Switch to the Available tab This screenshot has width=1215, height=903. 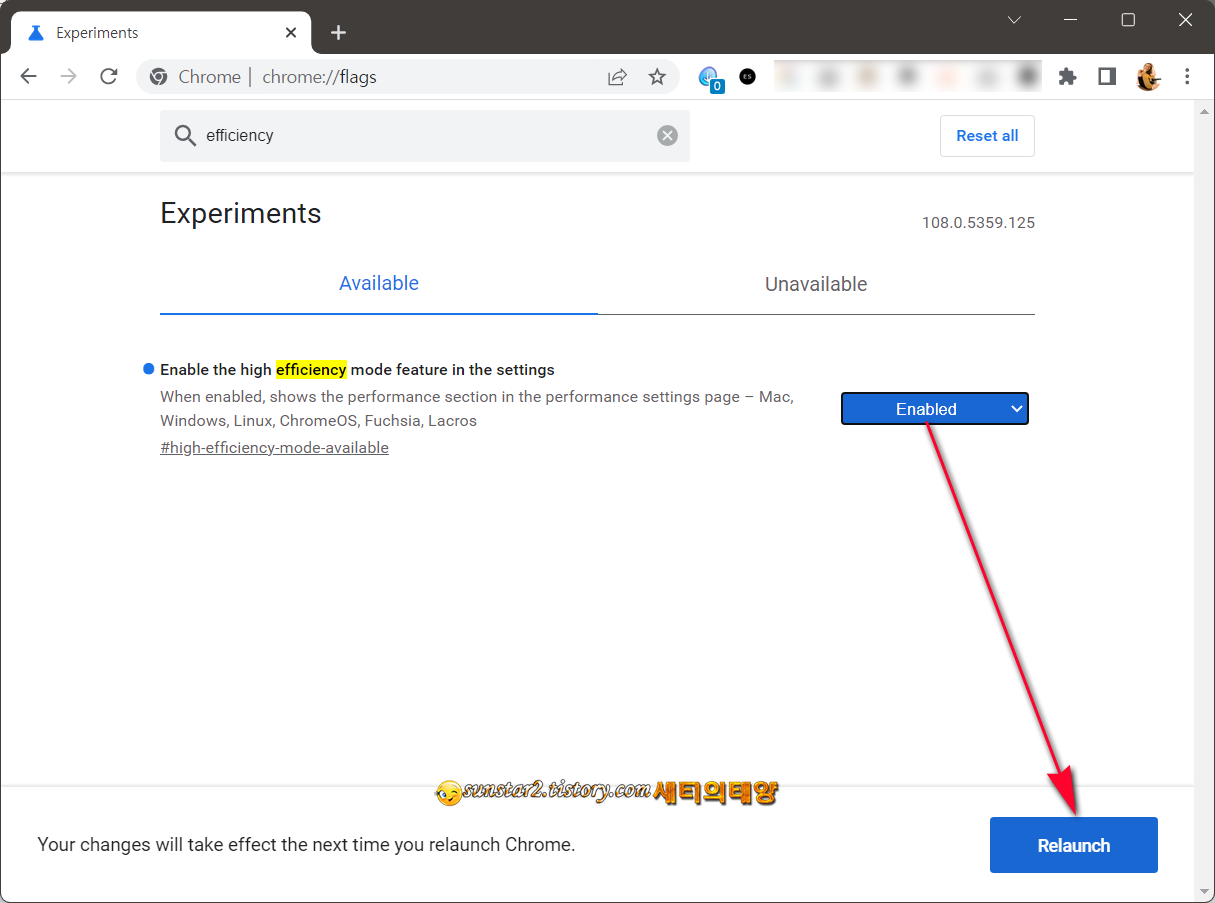click(x=379, y=284)
